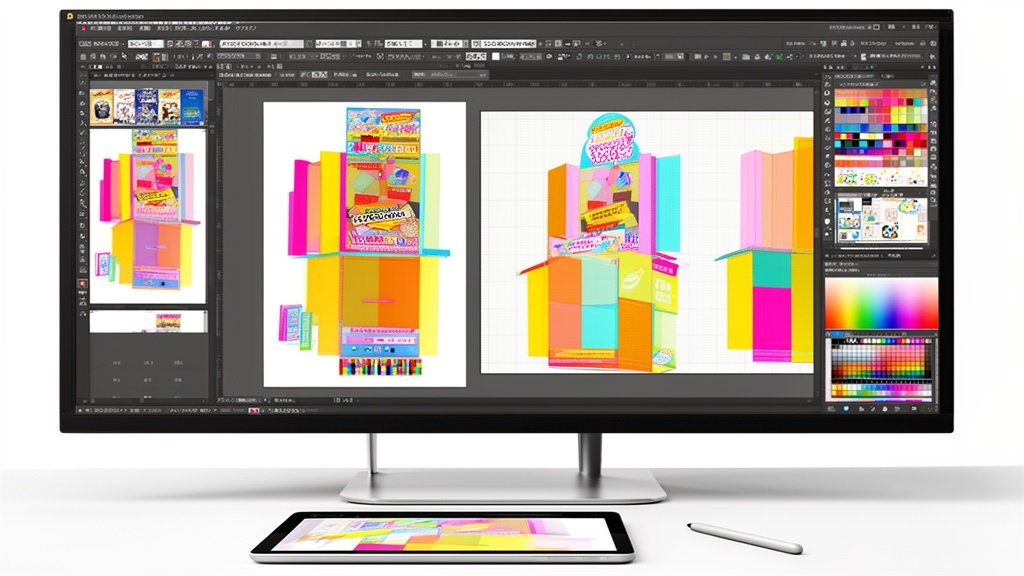This screenshot has width=1024, height=576.
Task: Click the first icon at bottom of swatches panel
Action: pos(832,409)
